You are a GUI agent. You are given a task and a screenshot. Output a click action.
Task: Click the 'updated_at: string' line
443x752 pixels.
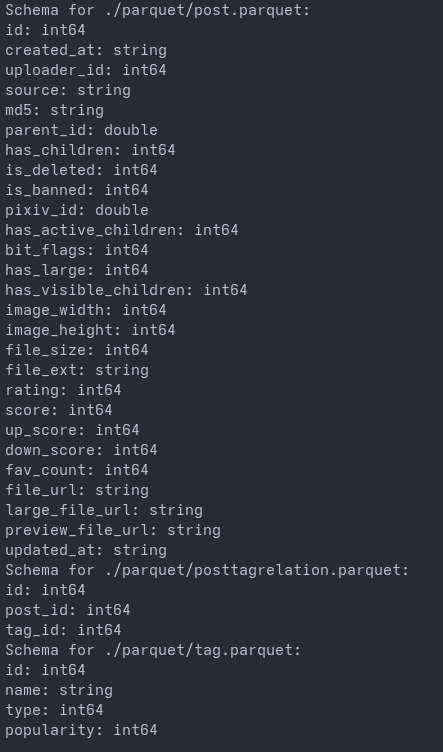pos(86,550)
